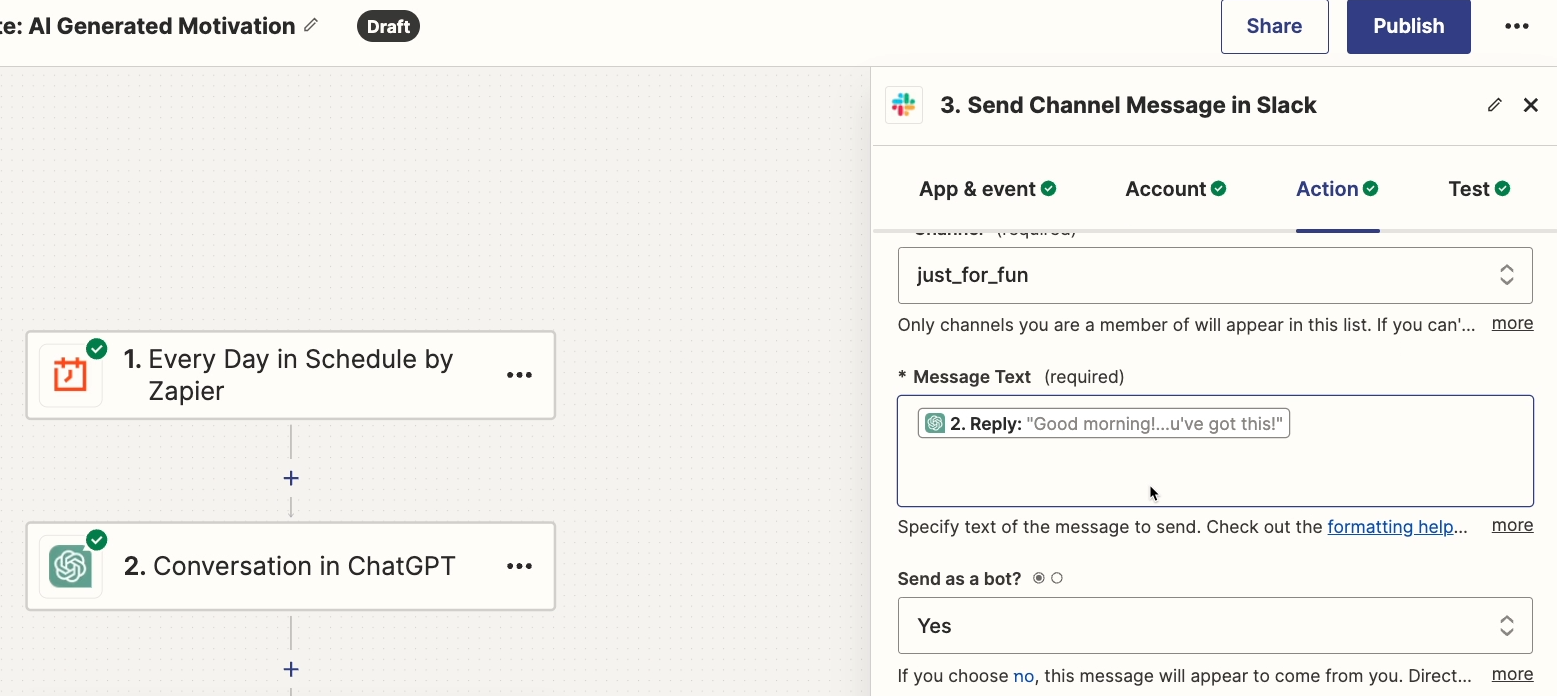
Task: Select the Action tab
Action: (1337, 189)
